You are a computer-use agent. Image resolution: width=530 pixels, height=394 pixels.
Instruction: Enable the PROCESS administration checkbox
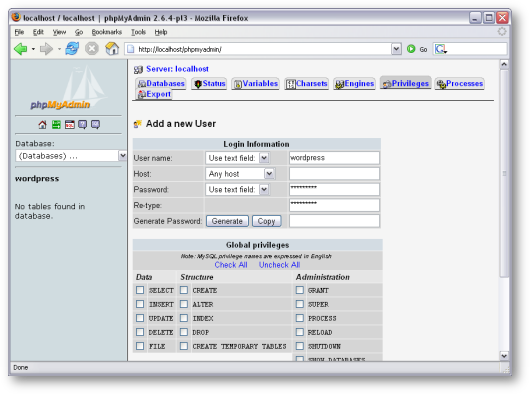300,318
